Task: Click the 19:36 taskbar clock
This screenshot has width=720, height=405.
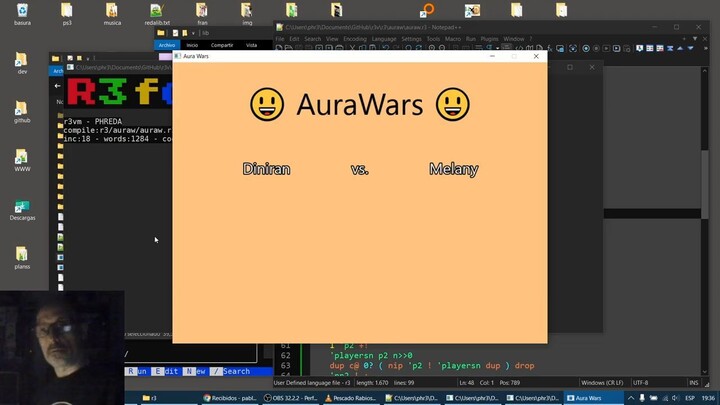Action: click(708, 398)
